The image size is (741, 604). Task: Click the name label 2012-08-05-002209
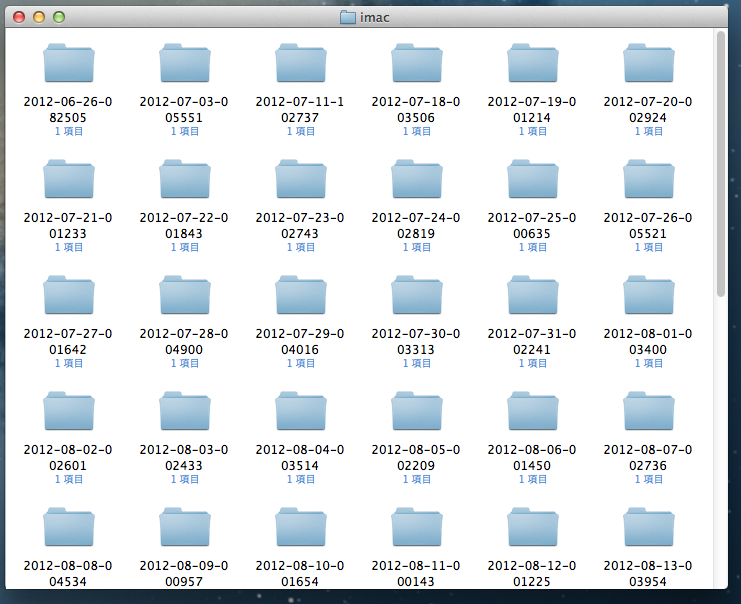click(416, 457)
